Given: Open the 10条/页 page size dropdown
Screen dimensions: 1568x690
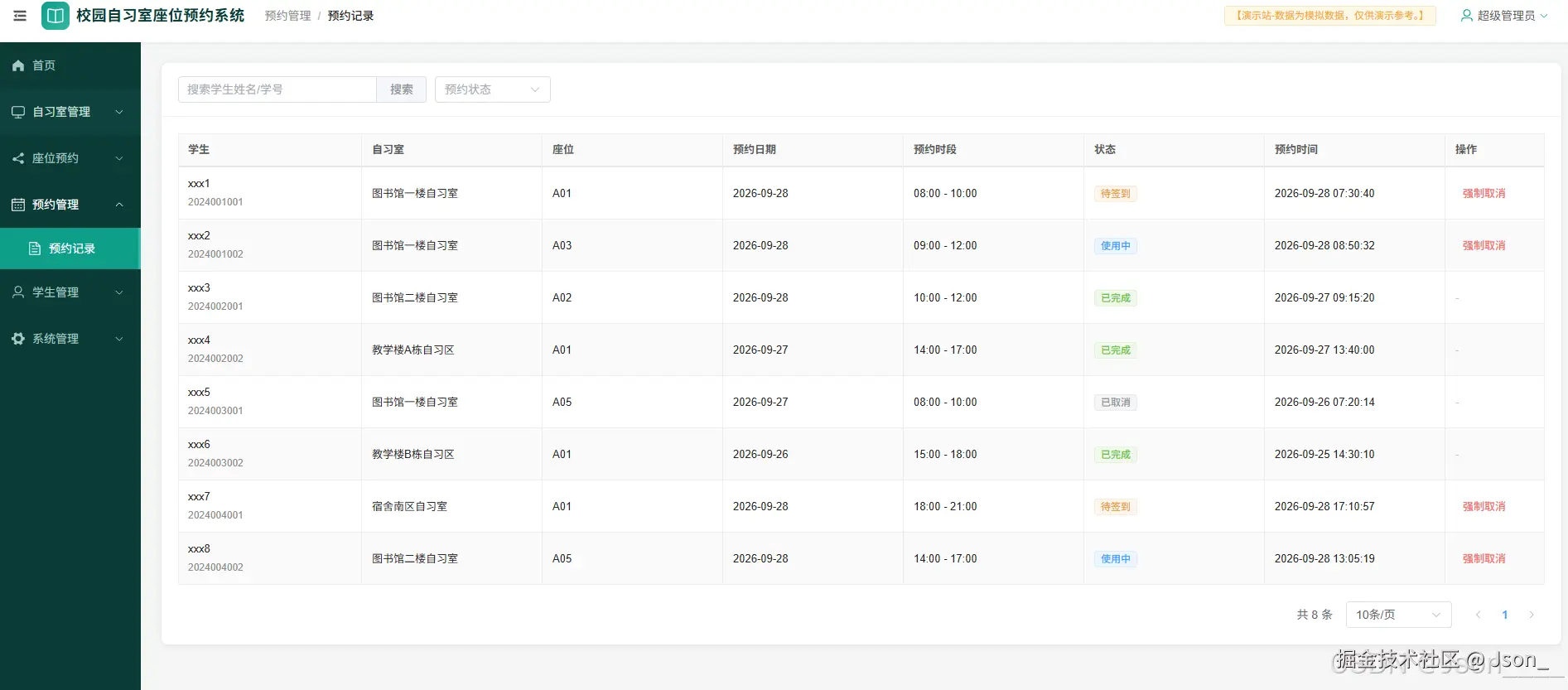Looking at the screenshot, I should coord(1399,615).
